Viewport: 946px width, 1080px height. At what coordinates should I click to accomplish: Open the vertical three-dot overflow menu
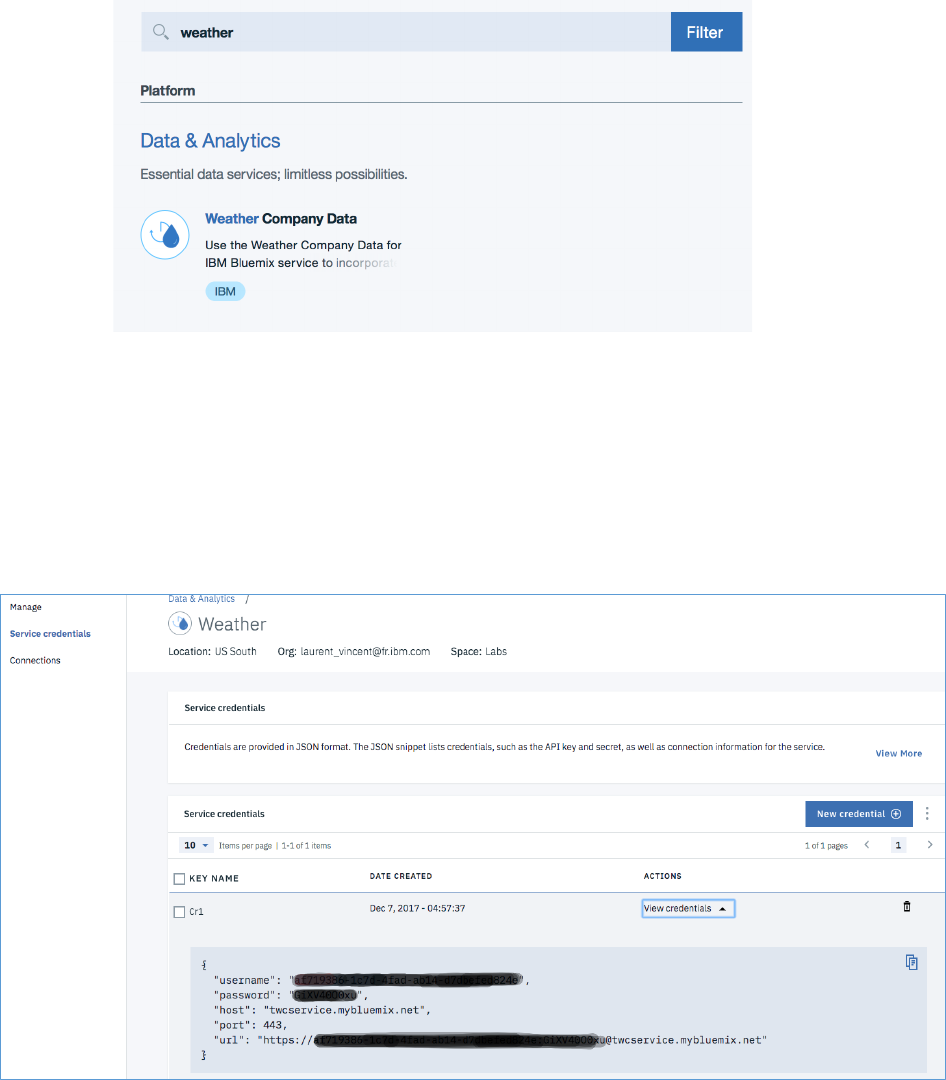[x=927, y=814]
